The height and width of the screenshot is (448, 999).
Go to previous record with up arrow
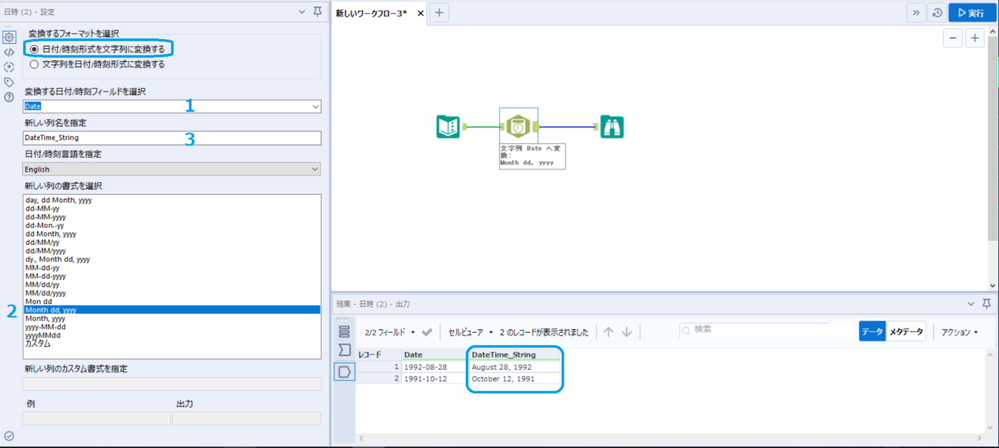click(608, 332)
